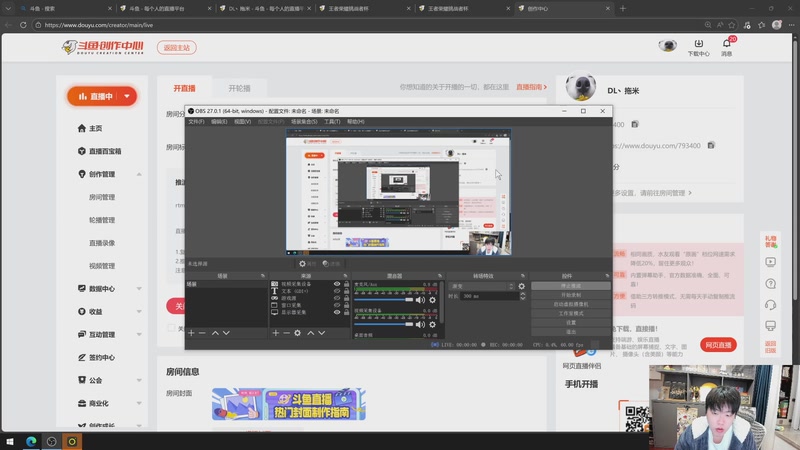
Task: Open 房间管理 in the sidebar
Action: (102, 197)
